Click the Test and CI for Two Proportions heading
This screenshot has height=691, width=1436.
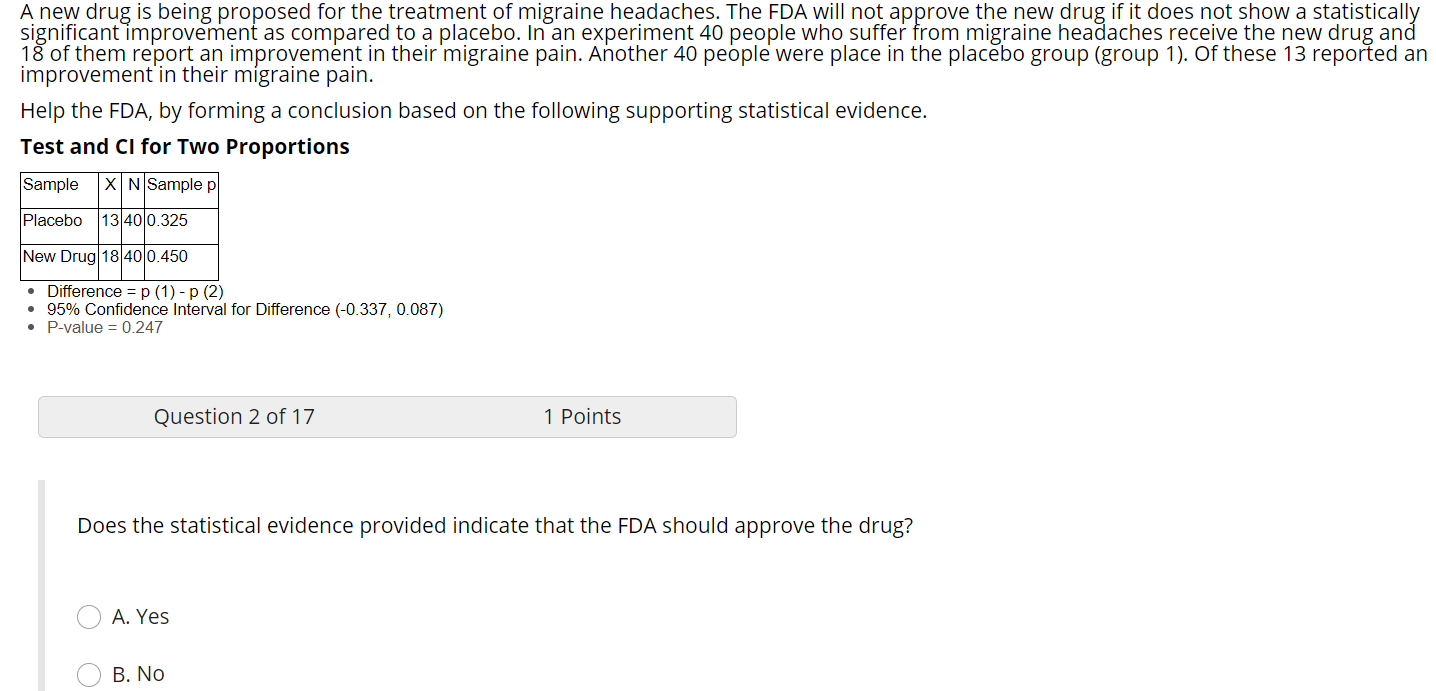[185, 147]
